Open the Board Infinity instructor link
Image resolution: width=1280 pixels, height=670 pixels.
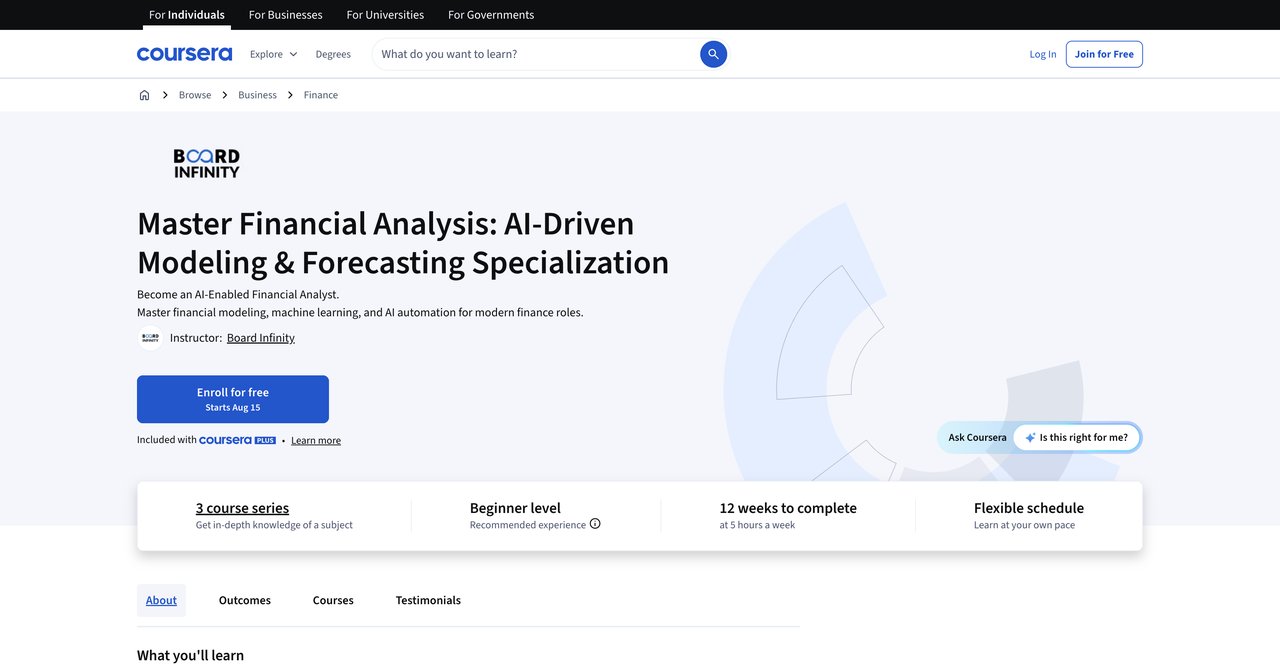pos(261,338)
